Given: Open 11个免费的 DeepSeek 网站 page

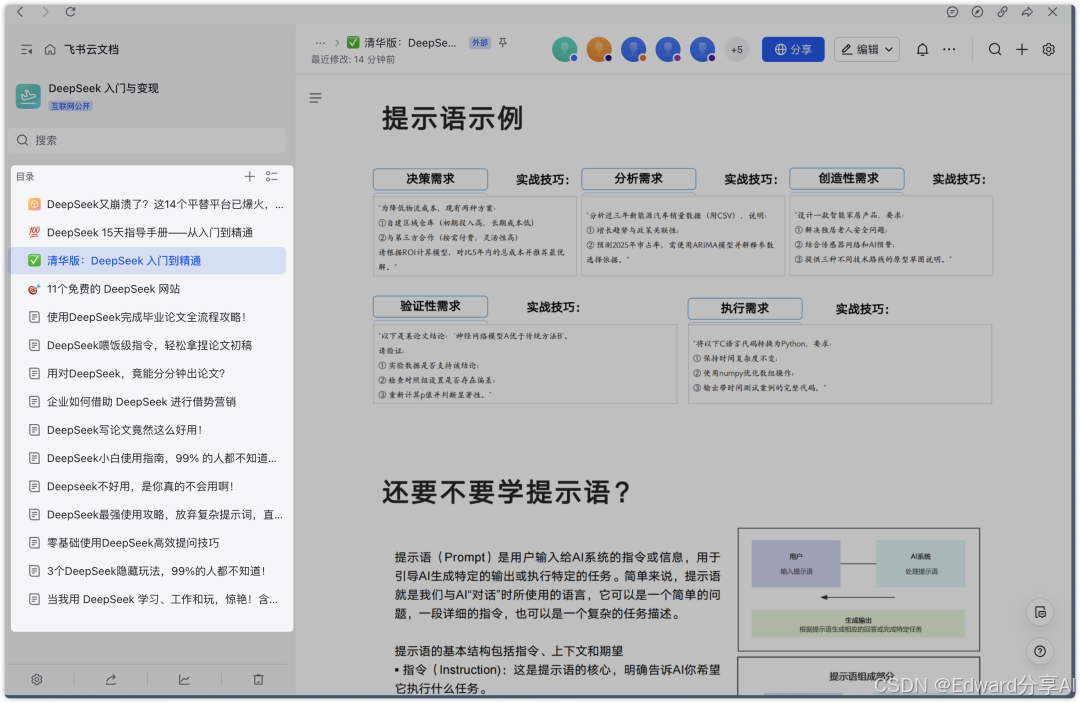Looking at the screenshot, I should (149, 289).
